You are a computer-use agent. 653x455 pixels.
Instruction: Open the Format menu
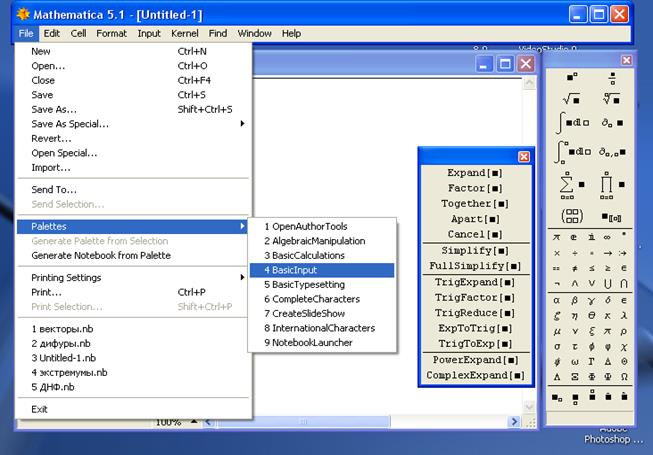tap(111, 33)
